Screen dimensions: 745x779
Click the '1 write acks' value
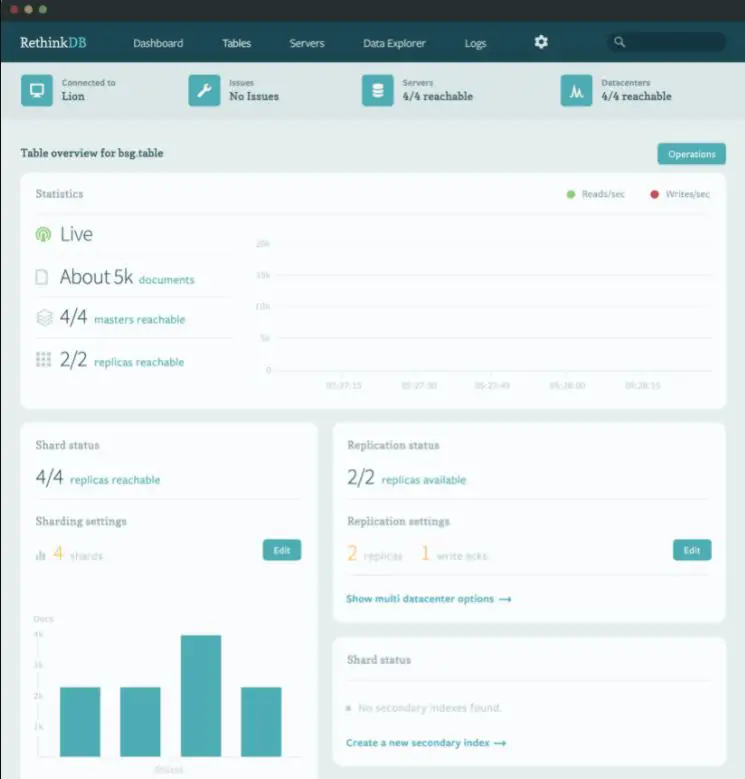[454, 553]
